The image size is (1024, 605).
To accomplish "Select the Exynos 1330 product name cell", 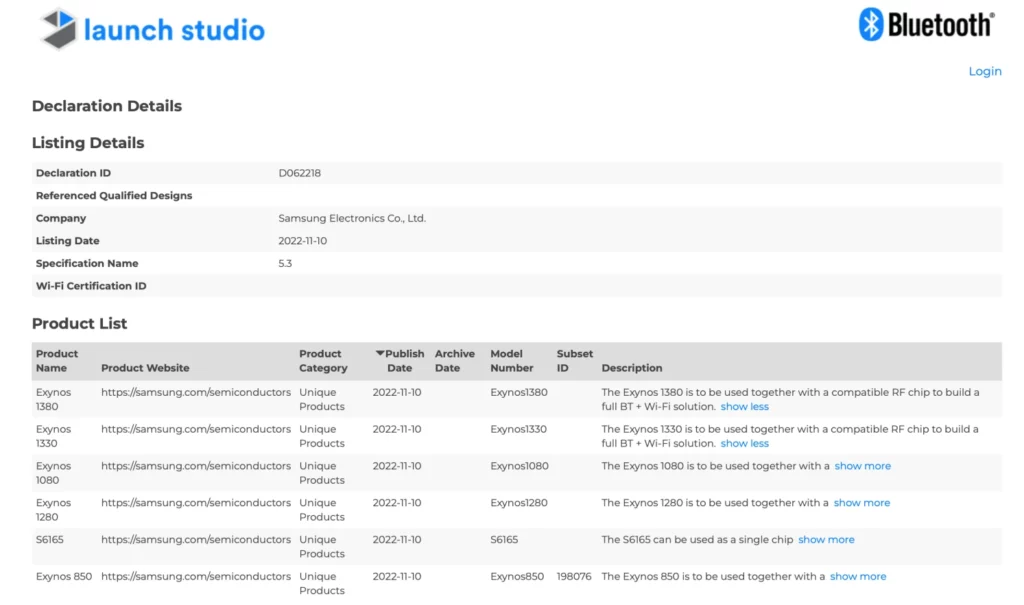I will 54,436.
